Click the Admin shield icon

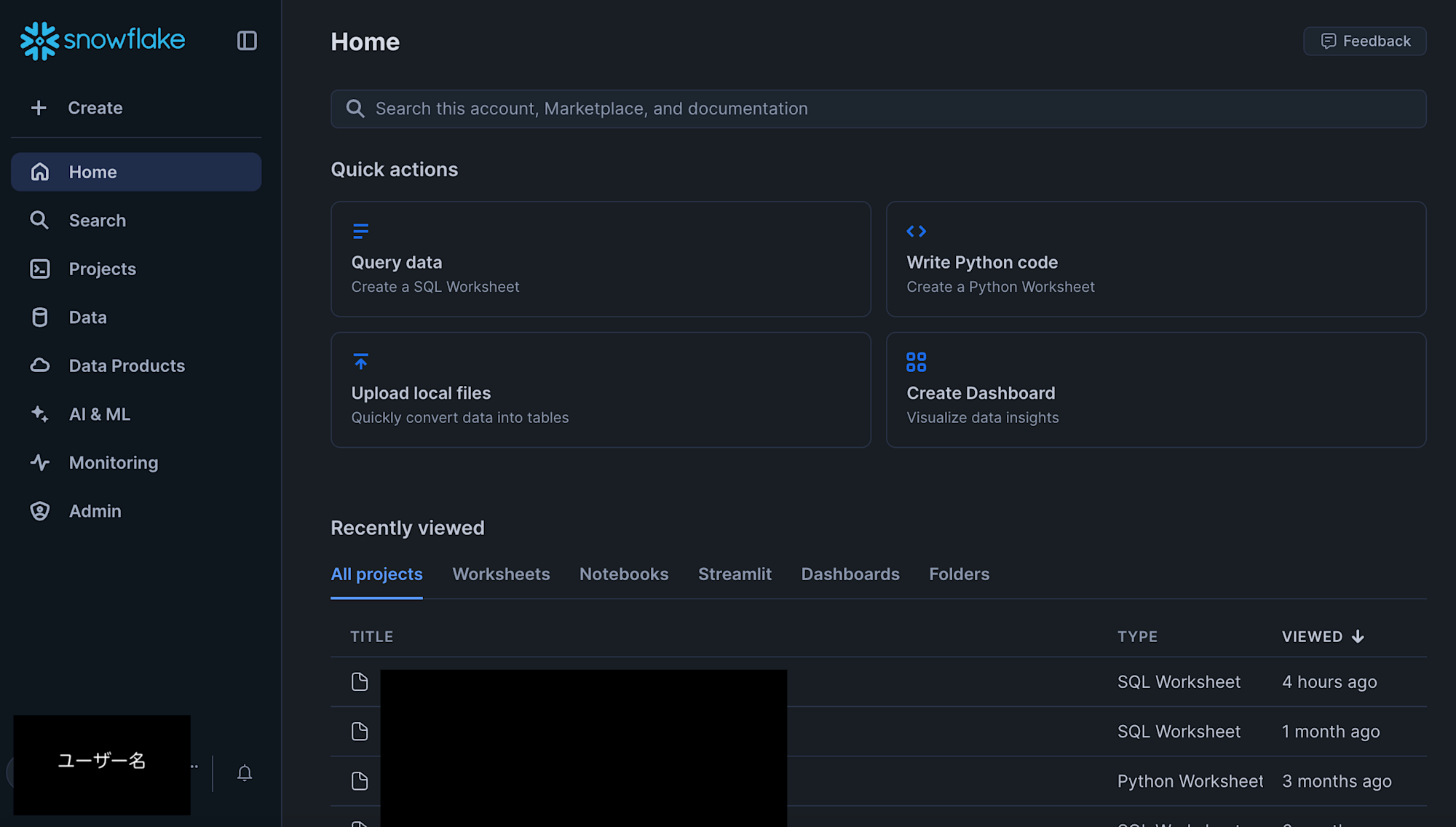[x=40, y=511]
